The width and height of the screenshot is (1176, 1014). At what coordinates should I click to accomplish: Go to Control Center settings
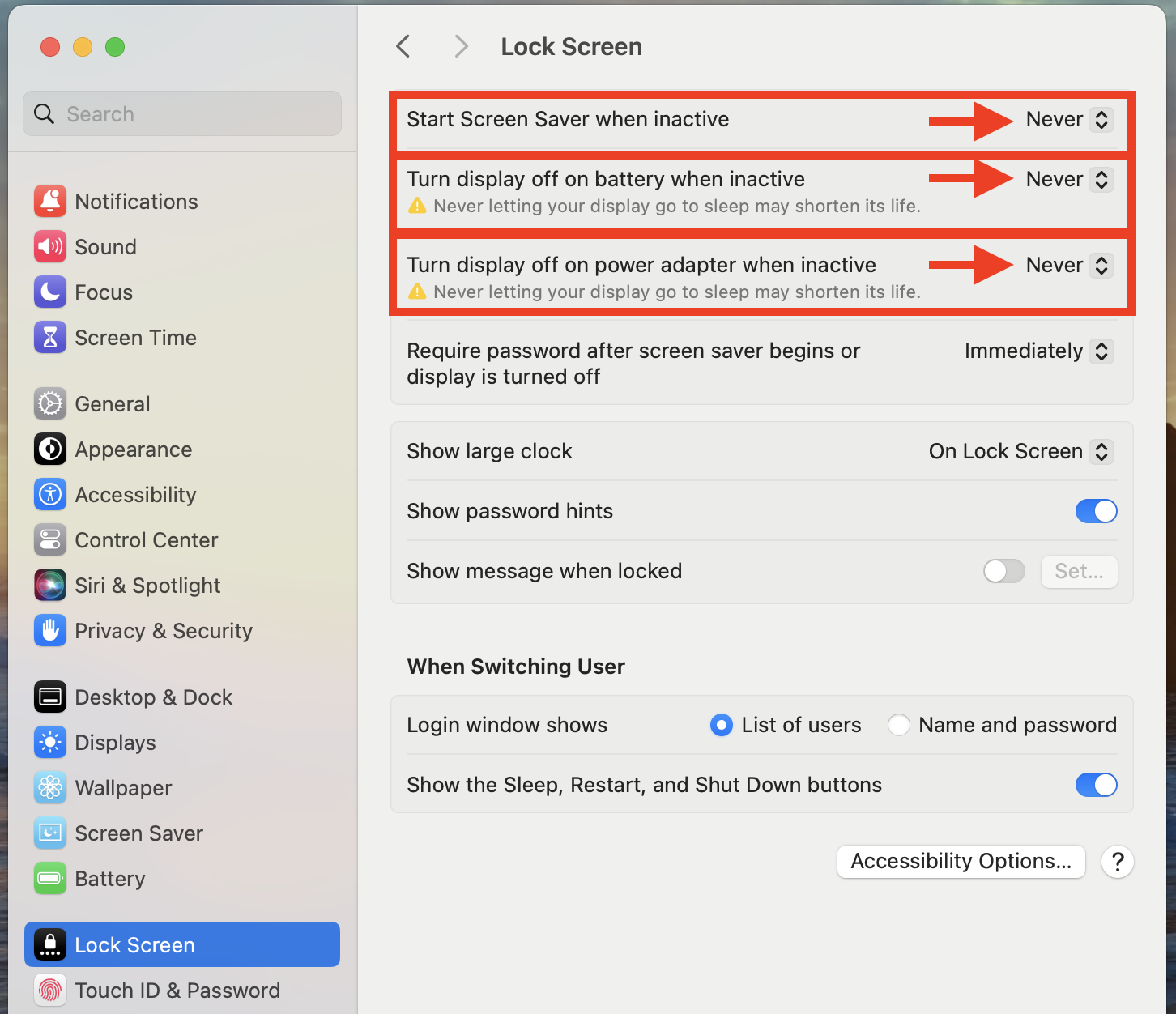[x=146, y=540]
